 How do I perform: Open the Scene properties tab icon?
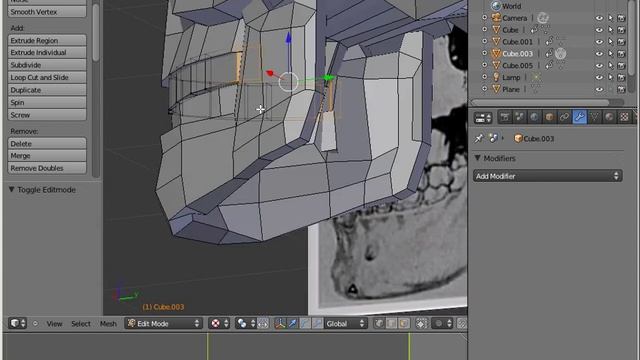[519, 118]
